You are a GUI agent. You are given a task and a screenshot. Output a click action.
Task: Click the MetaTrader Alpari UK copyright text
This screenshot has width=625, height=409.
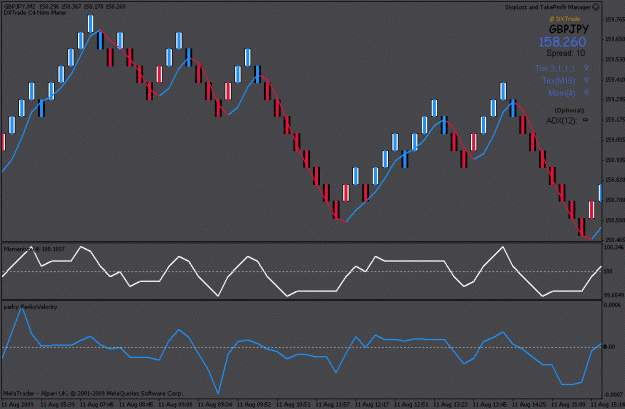click(93, 394)
